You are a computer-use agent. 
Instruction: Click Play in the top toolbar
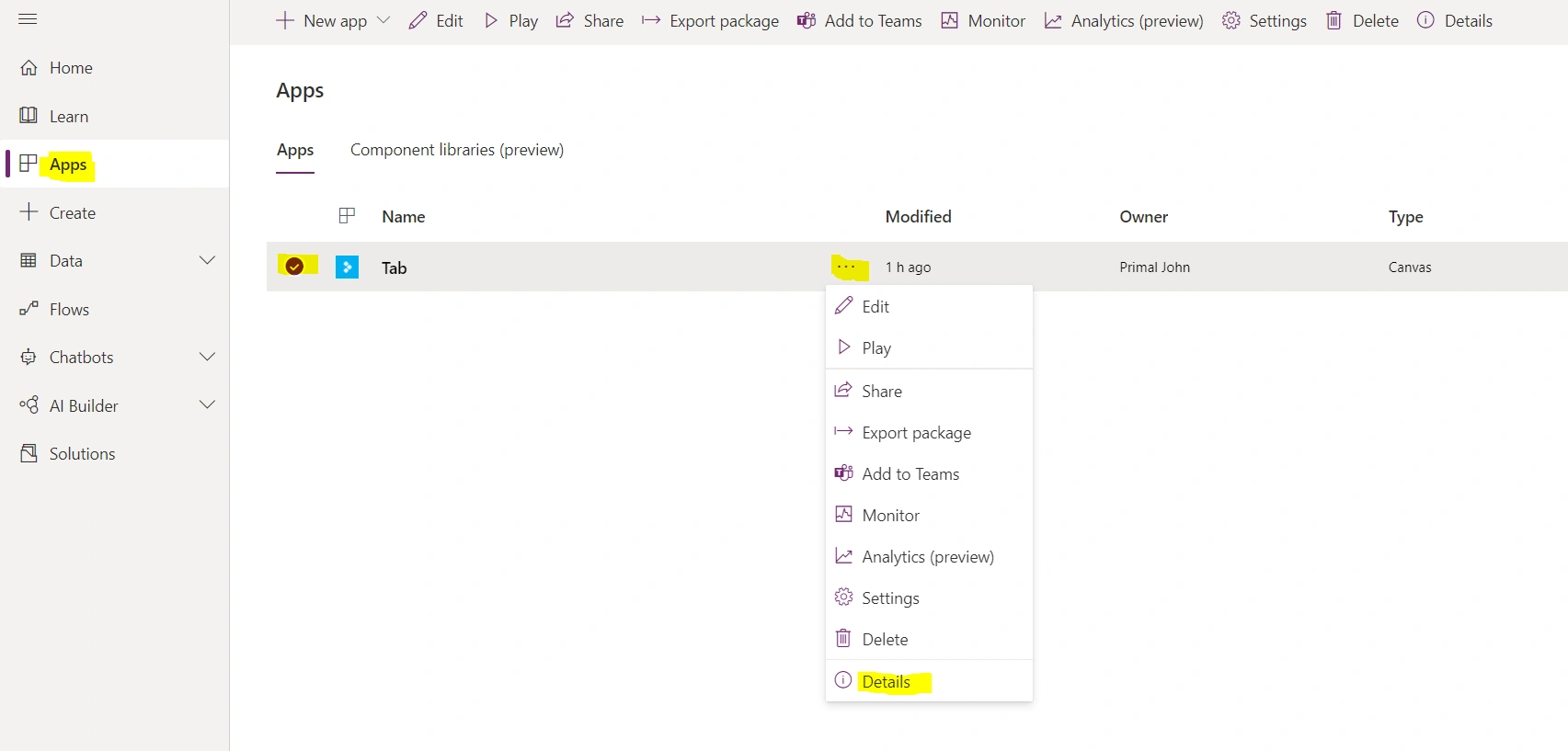point(511,21)
